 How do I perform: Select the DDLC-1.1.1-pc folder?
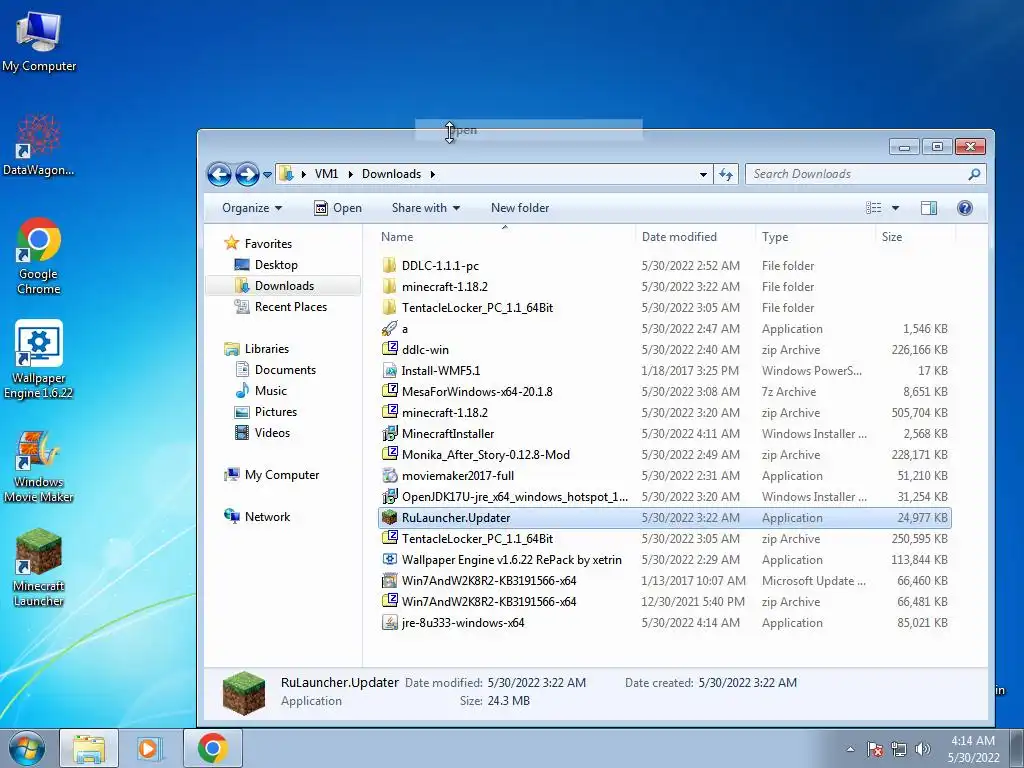664,266
